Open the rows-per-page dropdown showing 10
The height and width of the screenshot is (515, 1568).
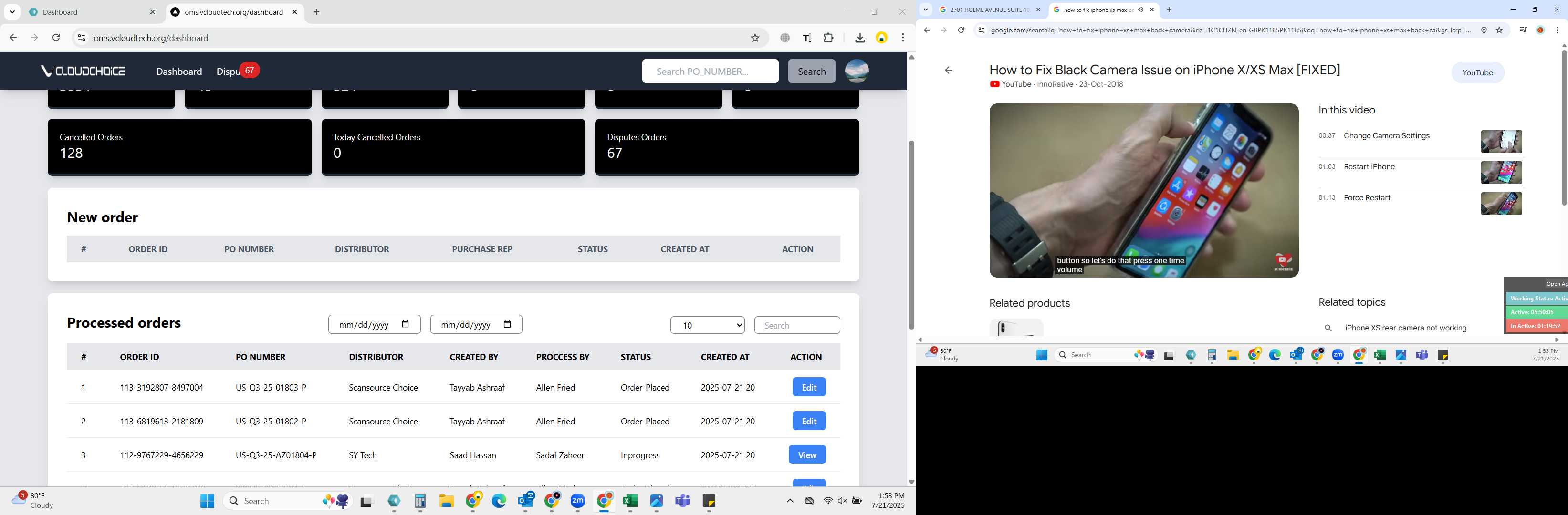[x=707, y=325]
